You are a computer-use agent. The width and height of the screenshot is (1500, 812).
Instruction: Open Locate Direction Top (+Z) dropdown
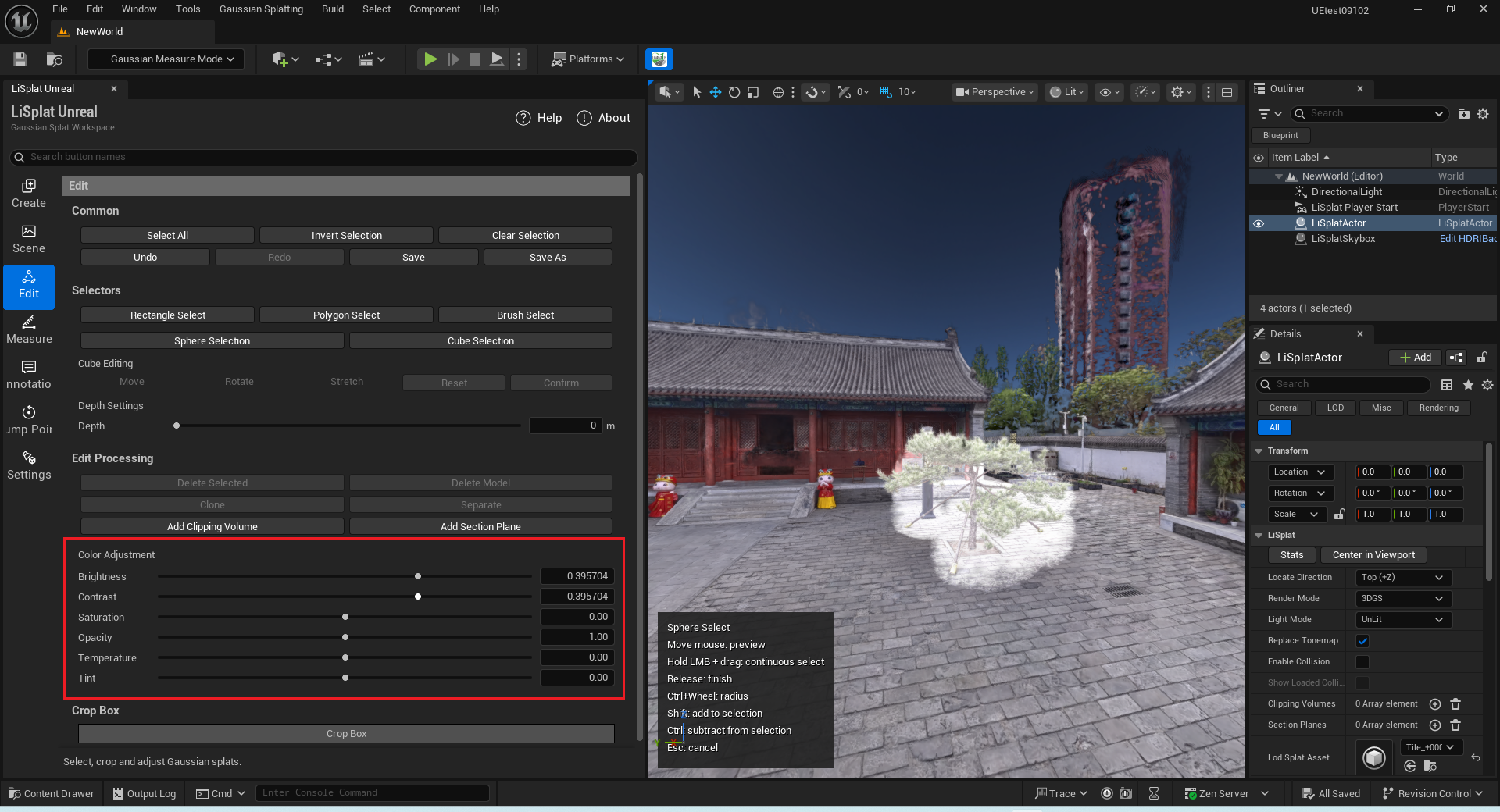[x=1404, y=578]
